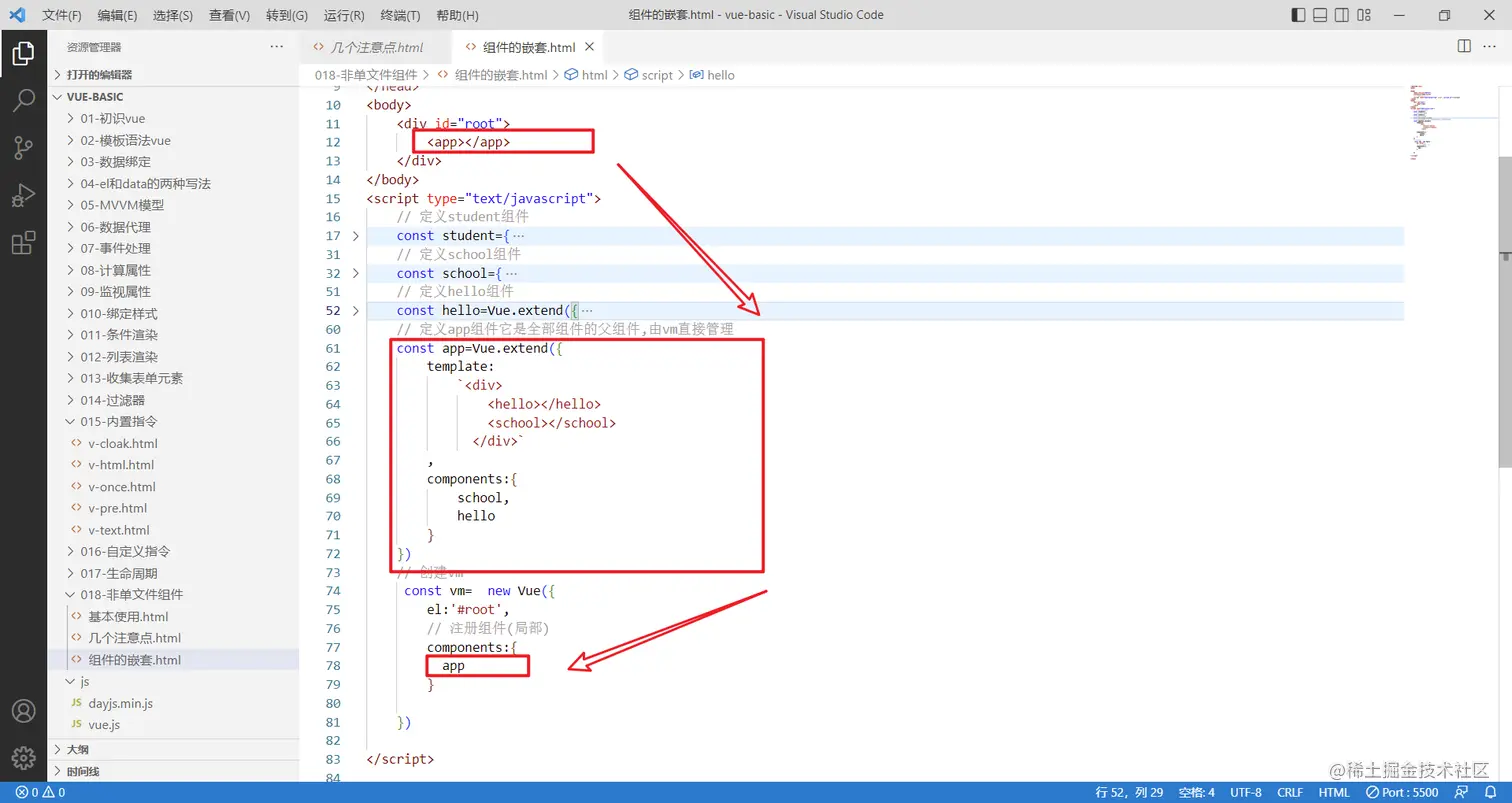Open the explorer more actions ellipsis
1512x803 pixels.
tap(277, 47)
